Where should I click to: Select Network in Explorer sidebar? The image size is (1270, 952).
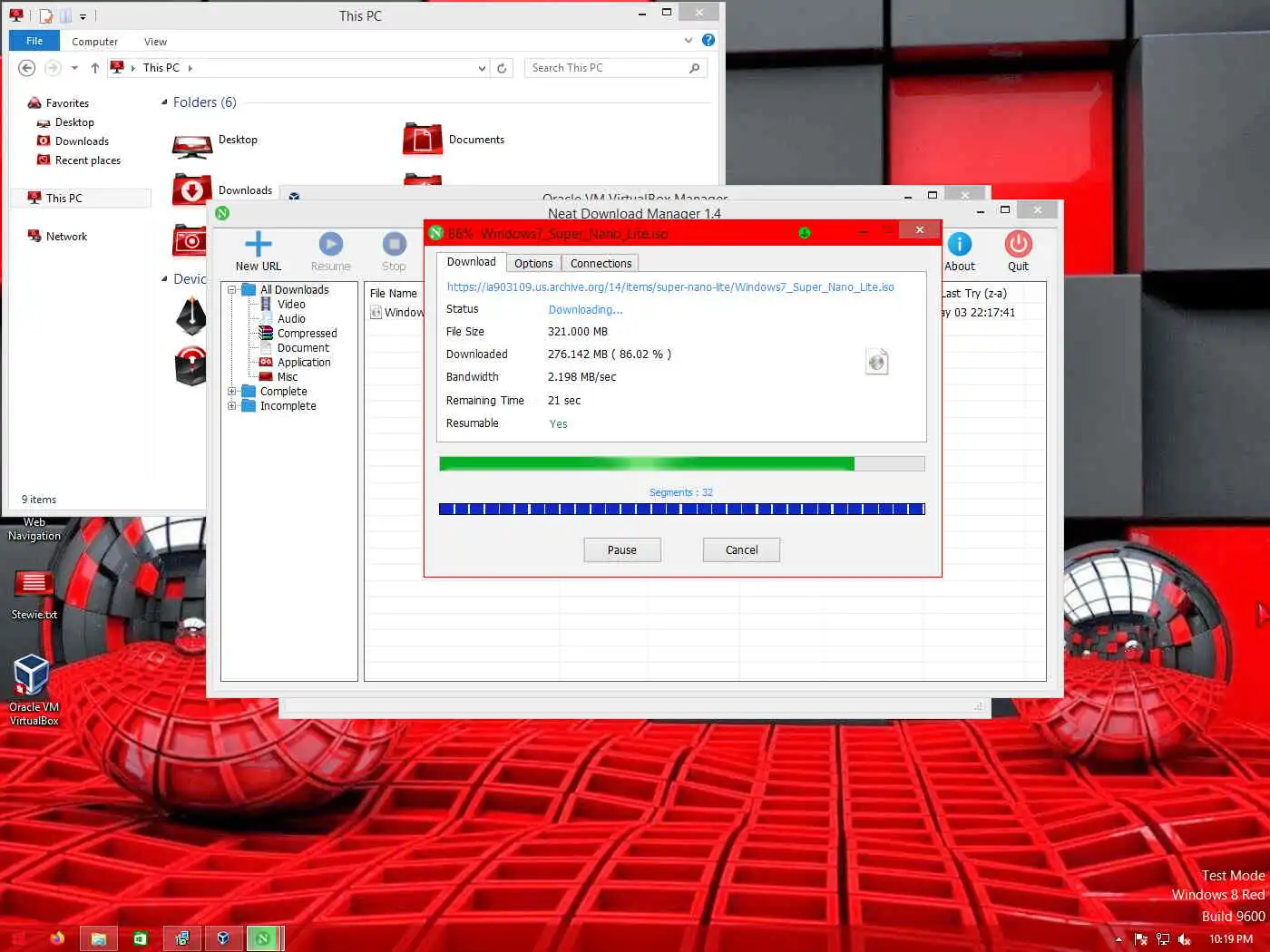(66, 237)
